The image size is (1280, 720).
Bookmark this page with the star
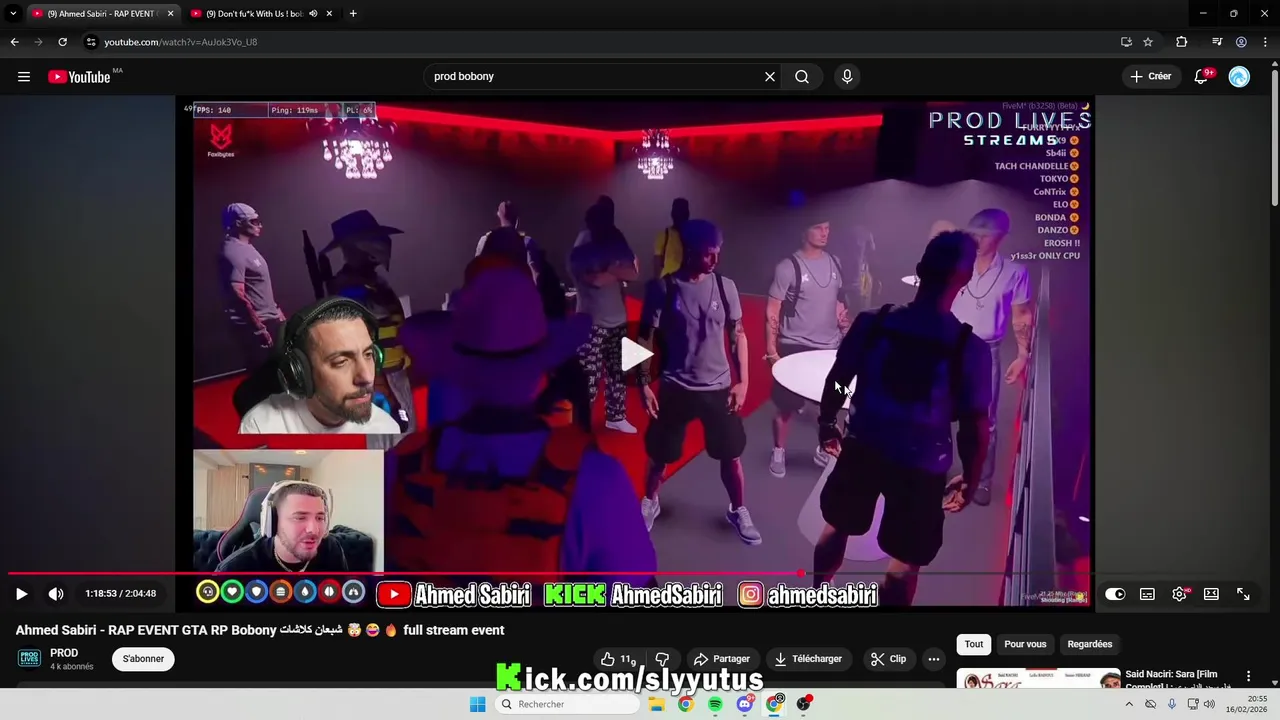pyautogui.click(x=1148, y=42)
